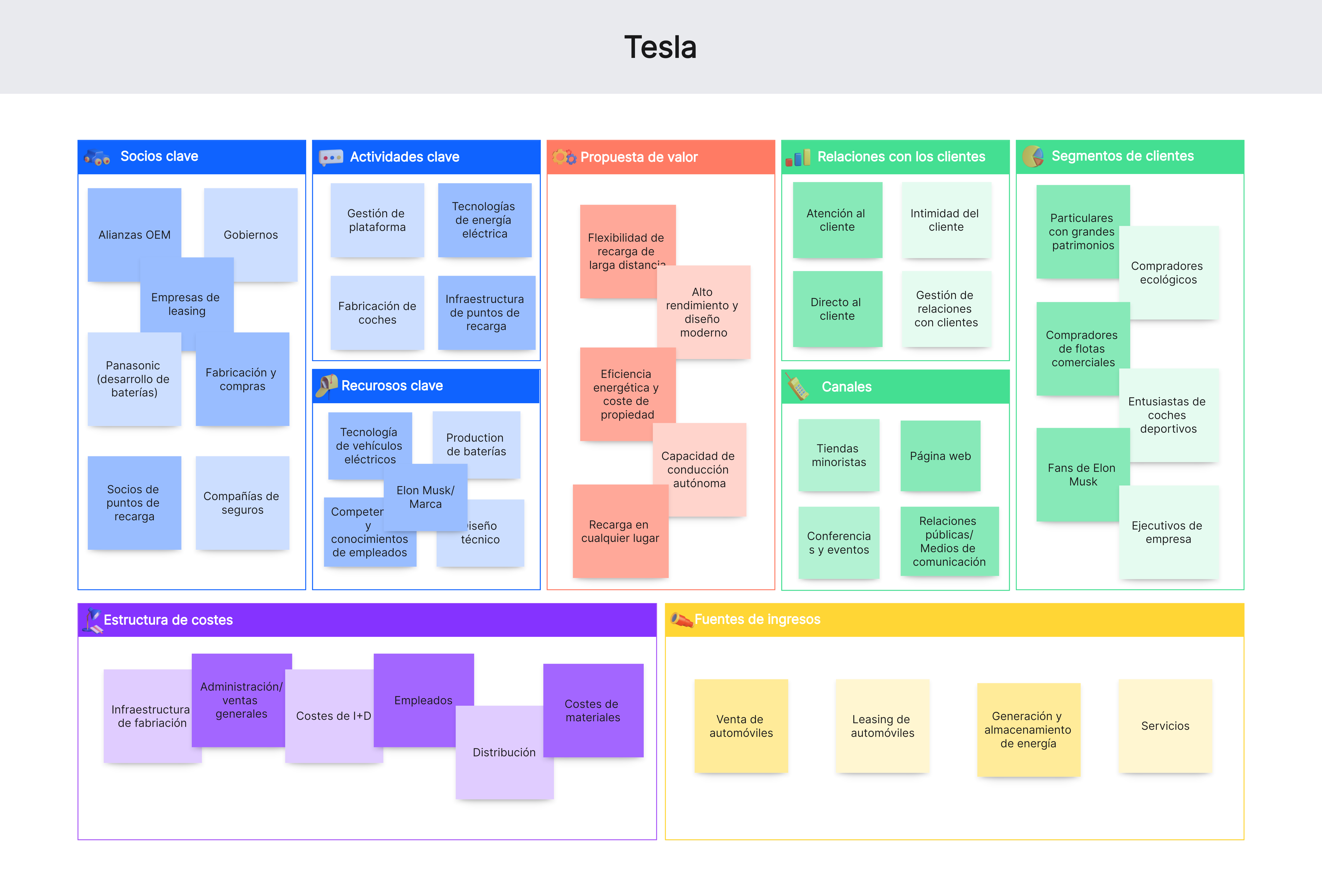
Task: Select the Gestión de relaciones con clientes note
Action: (946, 309)
